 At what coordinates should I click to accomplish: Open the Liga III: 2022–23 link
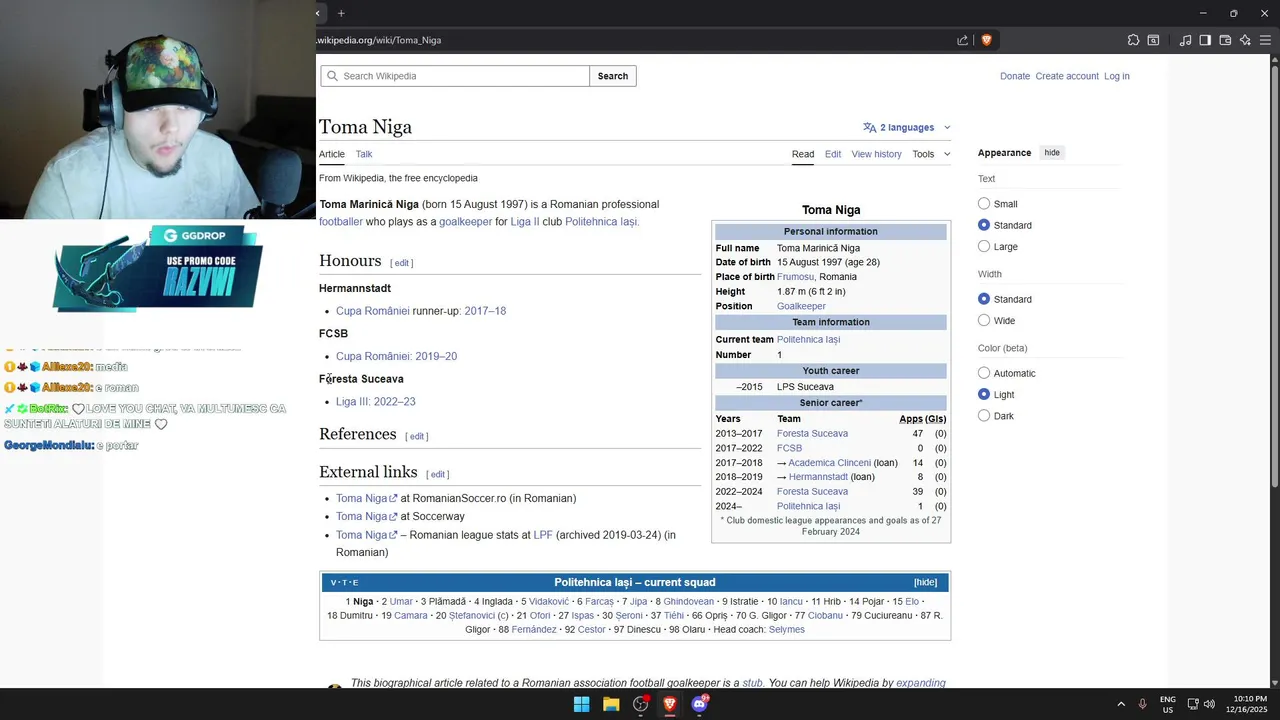376,402
